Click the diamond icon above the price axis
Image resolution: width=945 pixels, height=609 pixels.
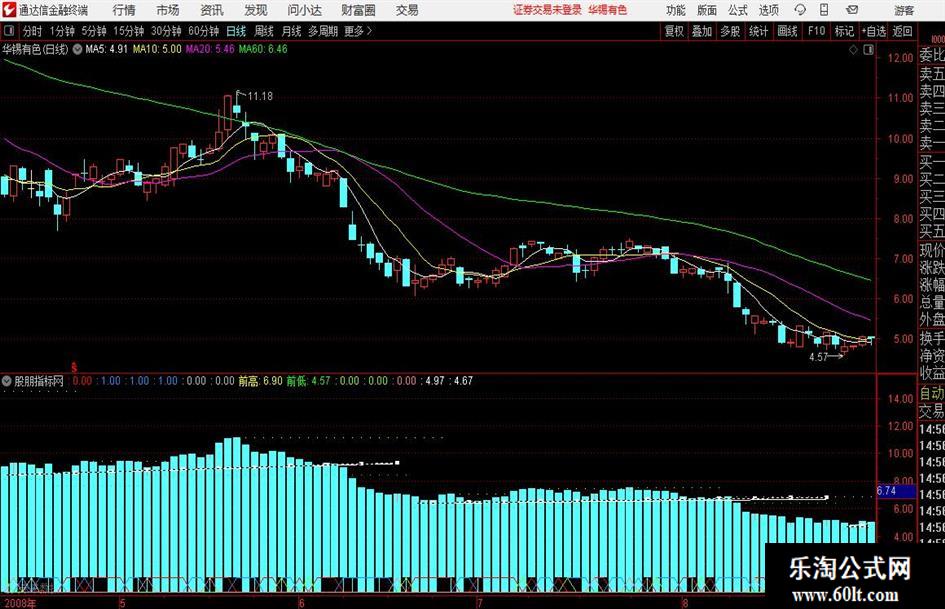click(853, 50)
